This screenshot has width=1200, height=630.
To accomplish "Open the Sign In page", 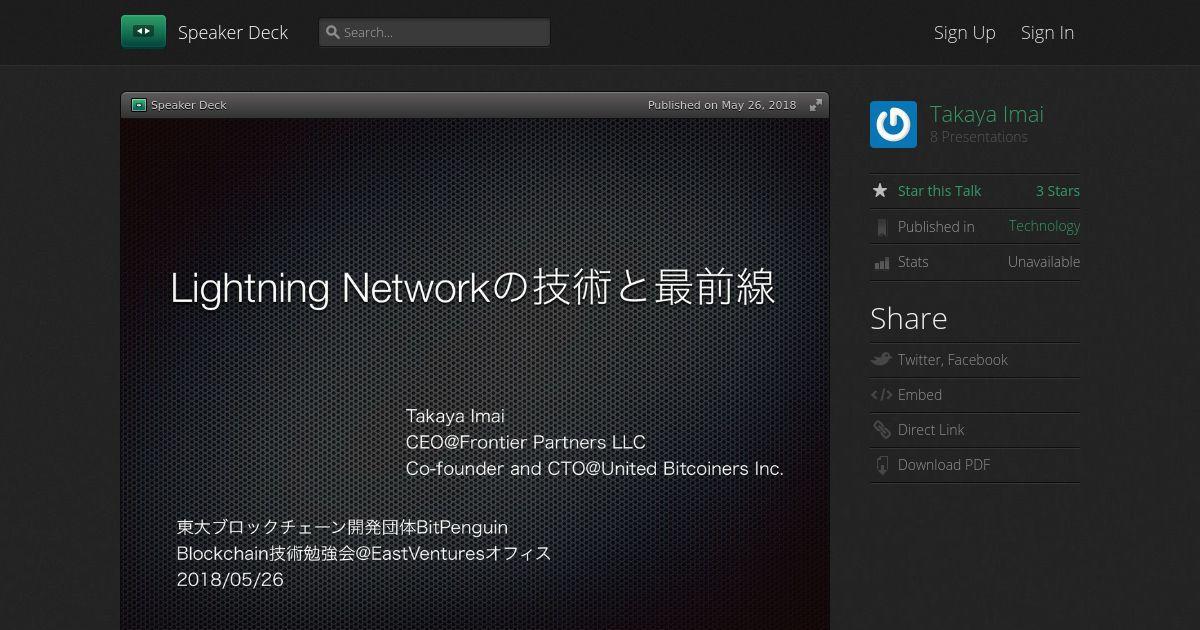I will tap(1047, 32).
